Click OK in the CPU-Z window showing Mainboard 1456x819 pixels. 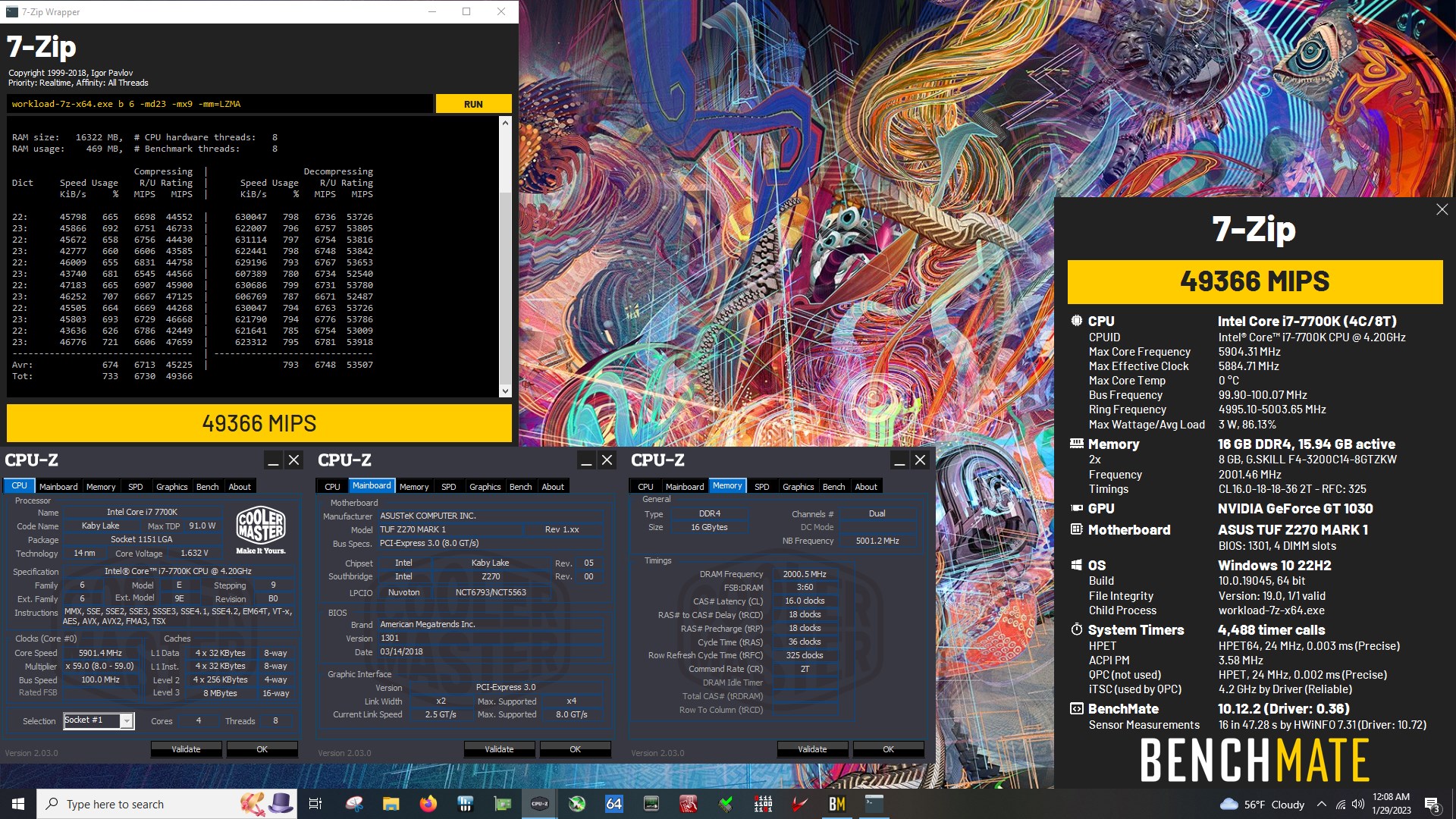575,749
